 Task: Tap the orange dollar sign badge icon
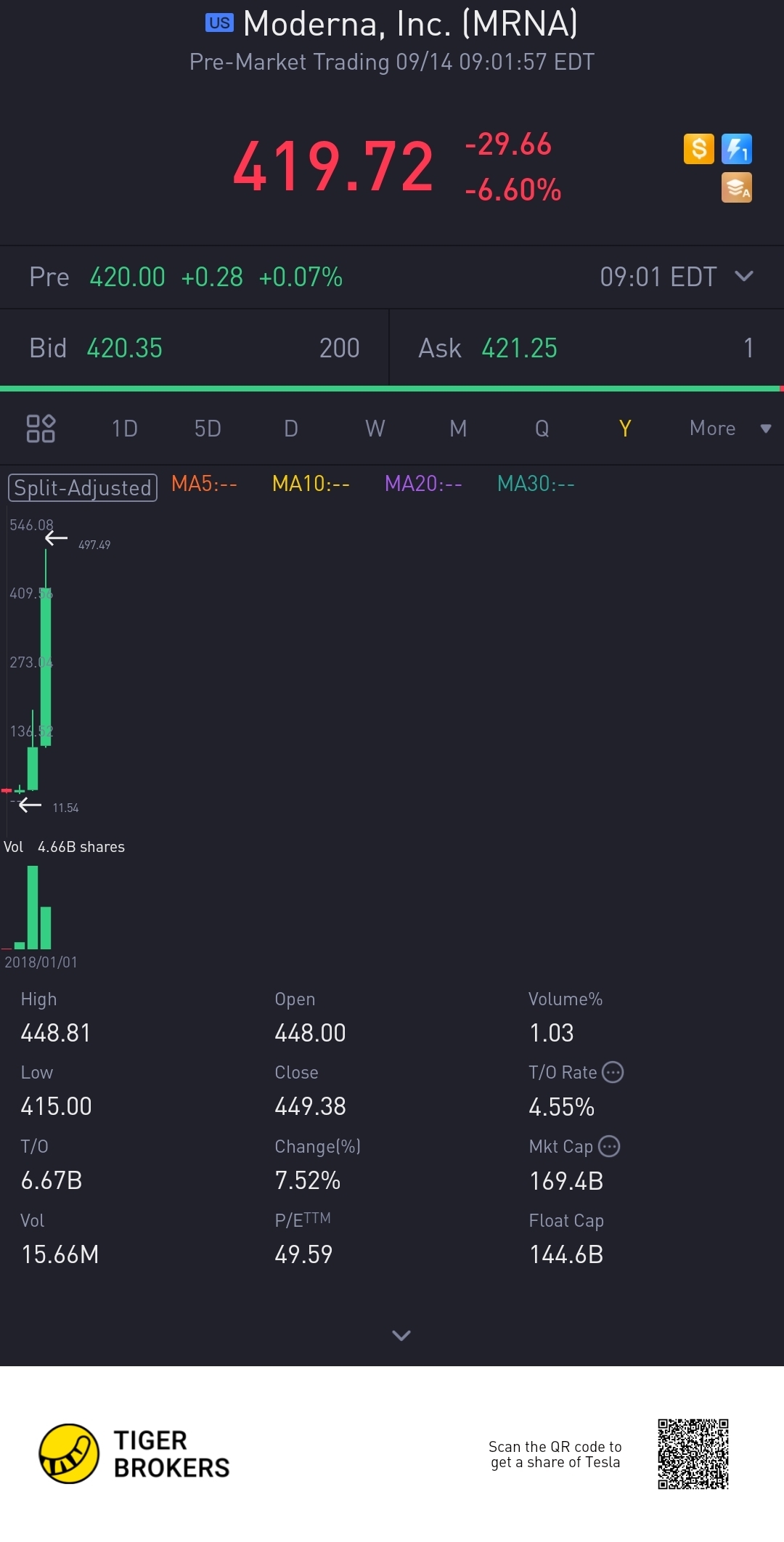(x=698, y=149)
